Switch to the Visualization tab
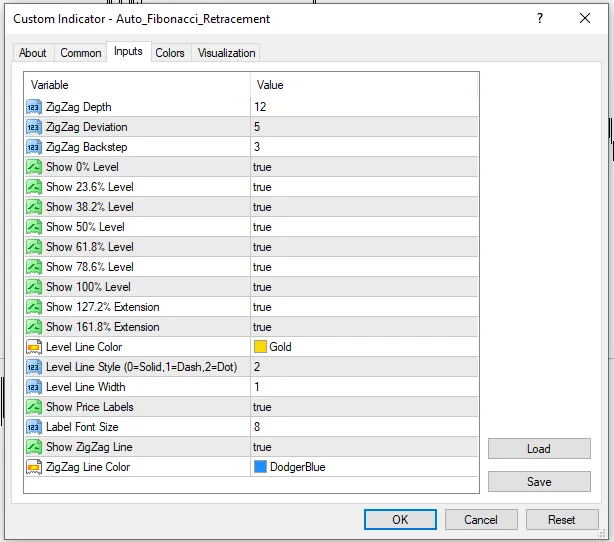 pos(226,53)
